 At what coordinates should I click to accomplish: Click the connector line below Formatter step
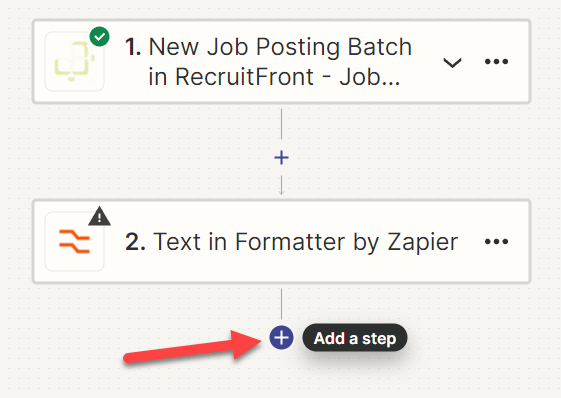click(x=282, y=304)
